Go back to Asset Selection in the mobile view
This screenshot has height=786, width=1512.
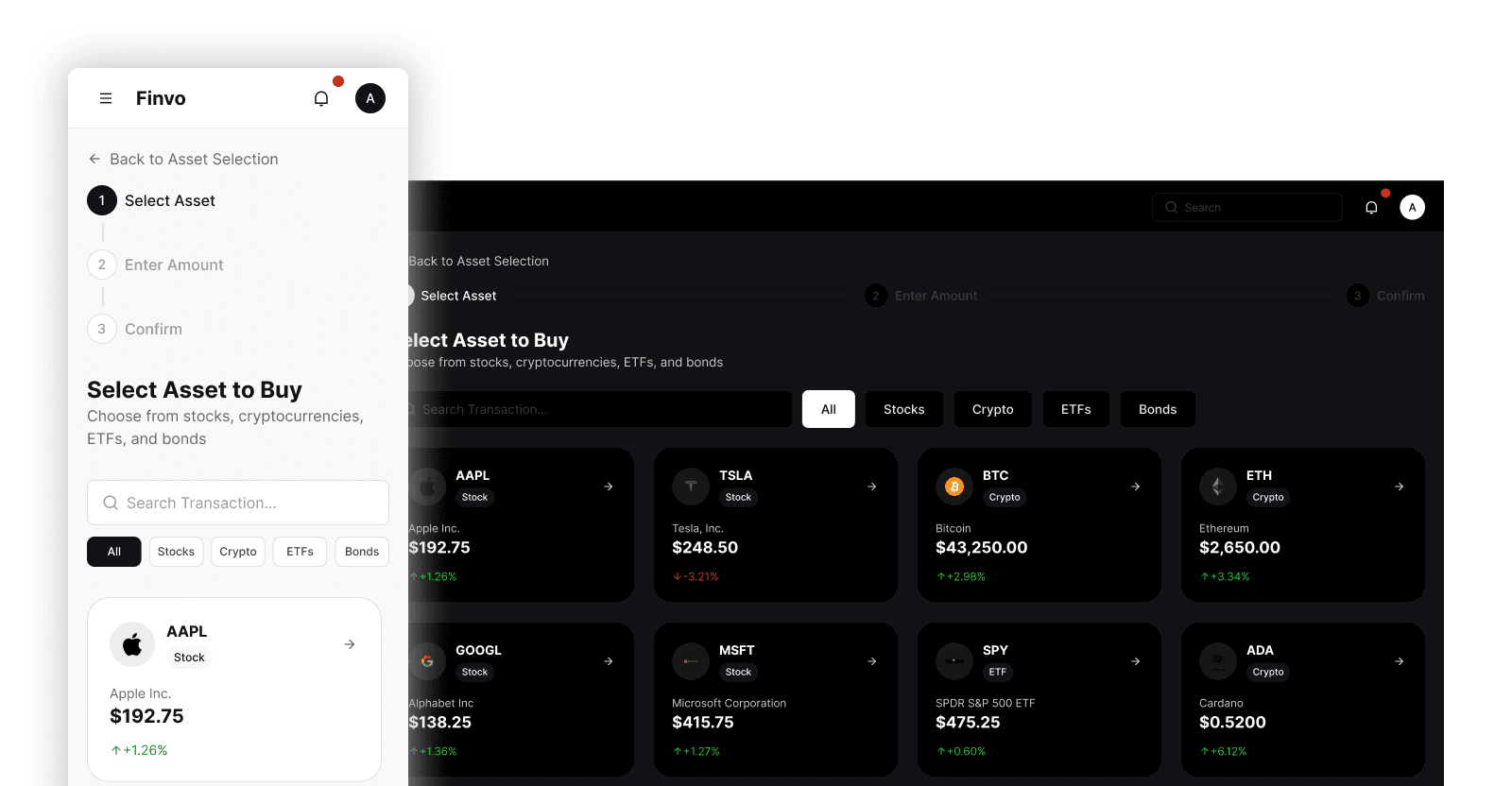(183, 159)
